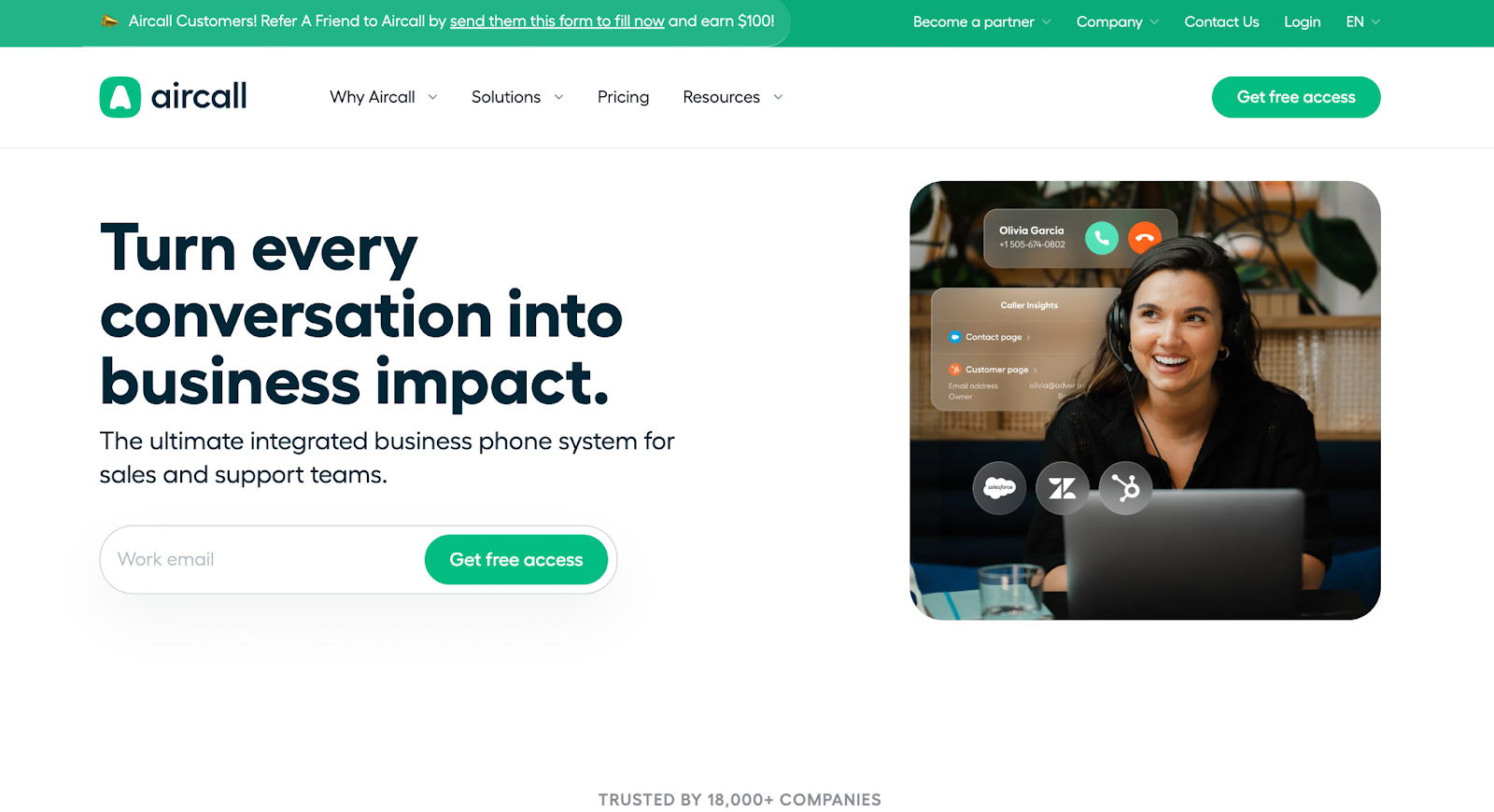Viewport: 1494px width, 812px height.
Task: Expand the Become a partner menu
Action: point(982,21)
